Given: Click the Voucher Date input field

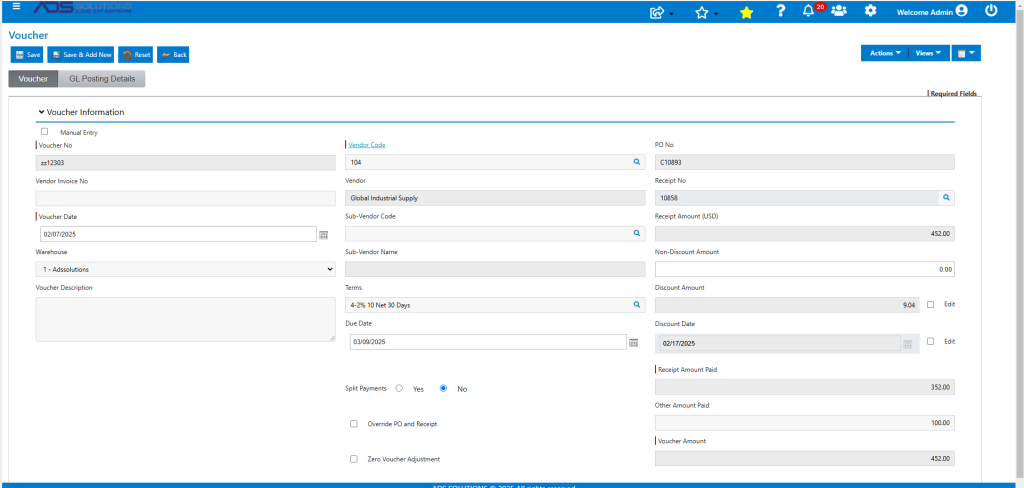Looking at the screenshot, I should click(179, 234).
